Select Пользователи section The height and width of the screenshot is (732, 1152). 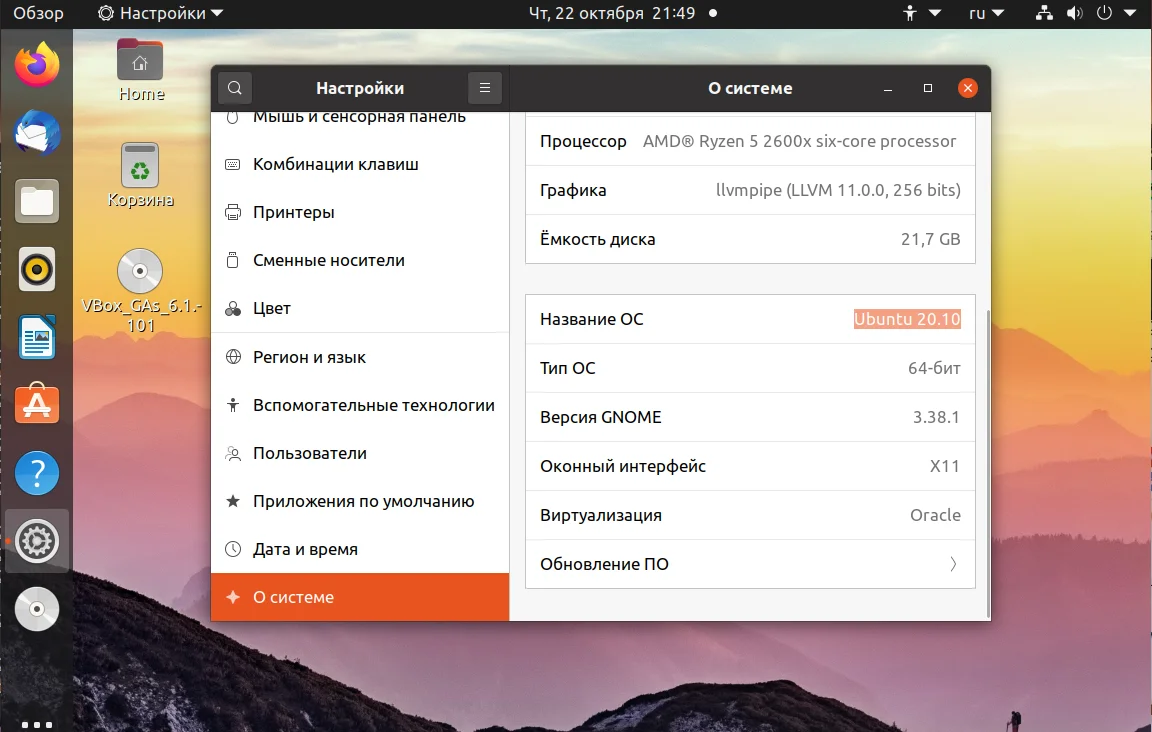tap(360, 453)
